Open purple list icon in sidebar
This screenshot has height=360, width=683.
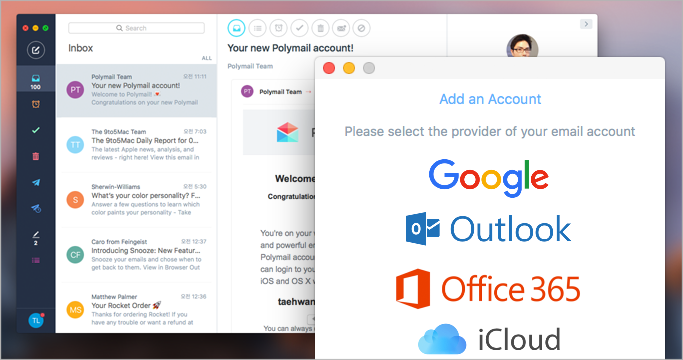pyautogui.click(x=36, y=260)
